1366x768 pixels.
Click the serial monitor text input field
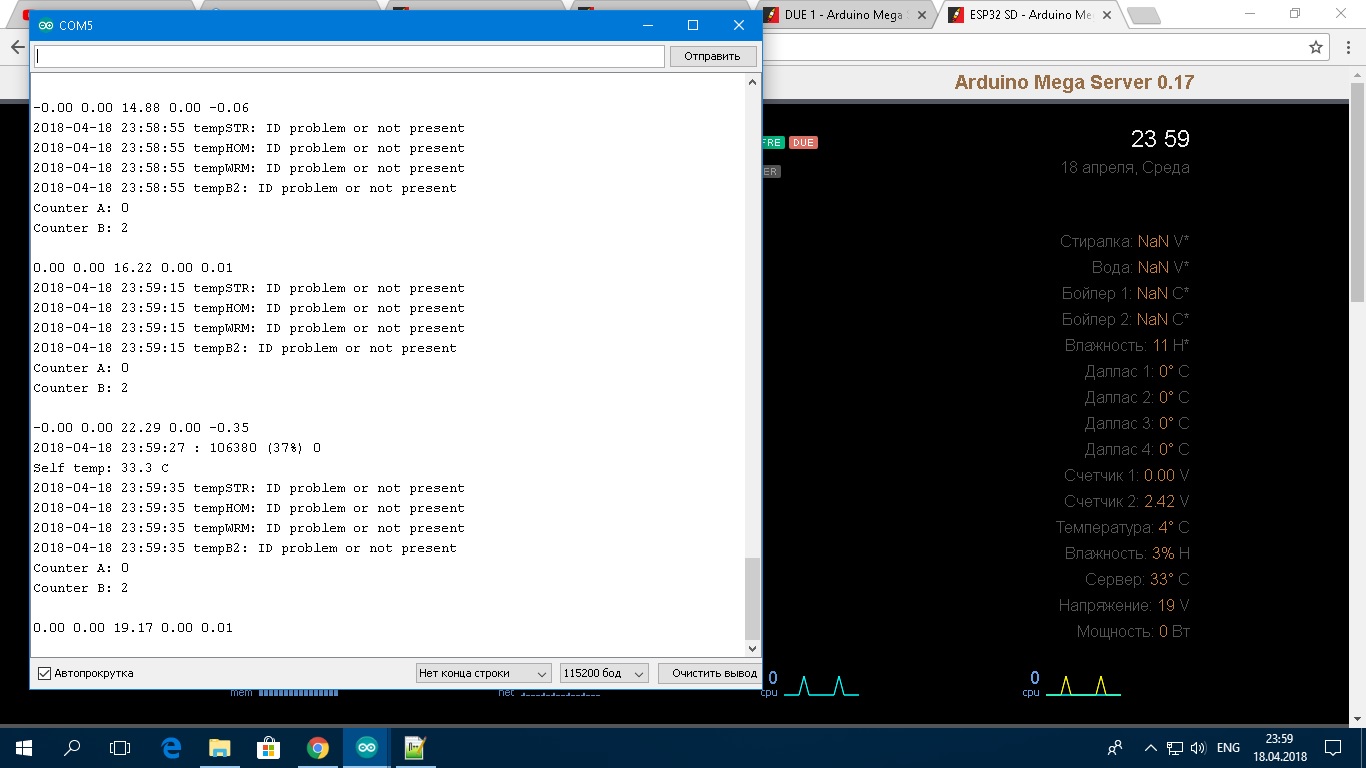point(349,56)
